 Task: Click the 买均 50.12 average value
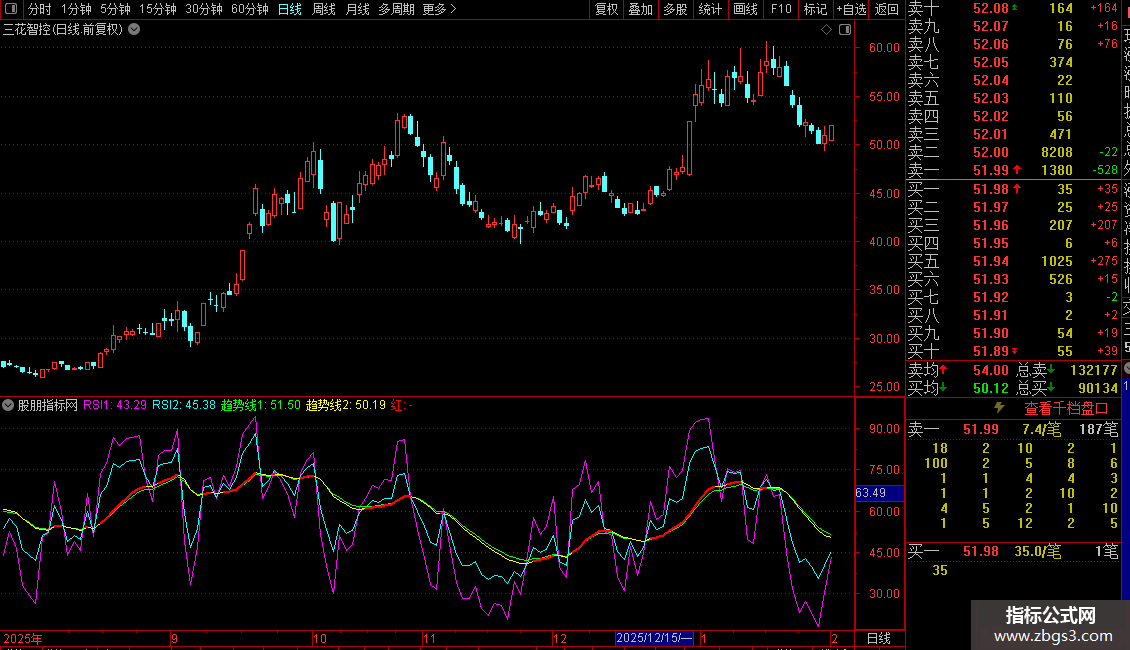click(990, 388)
